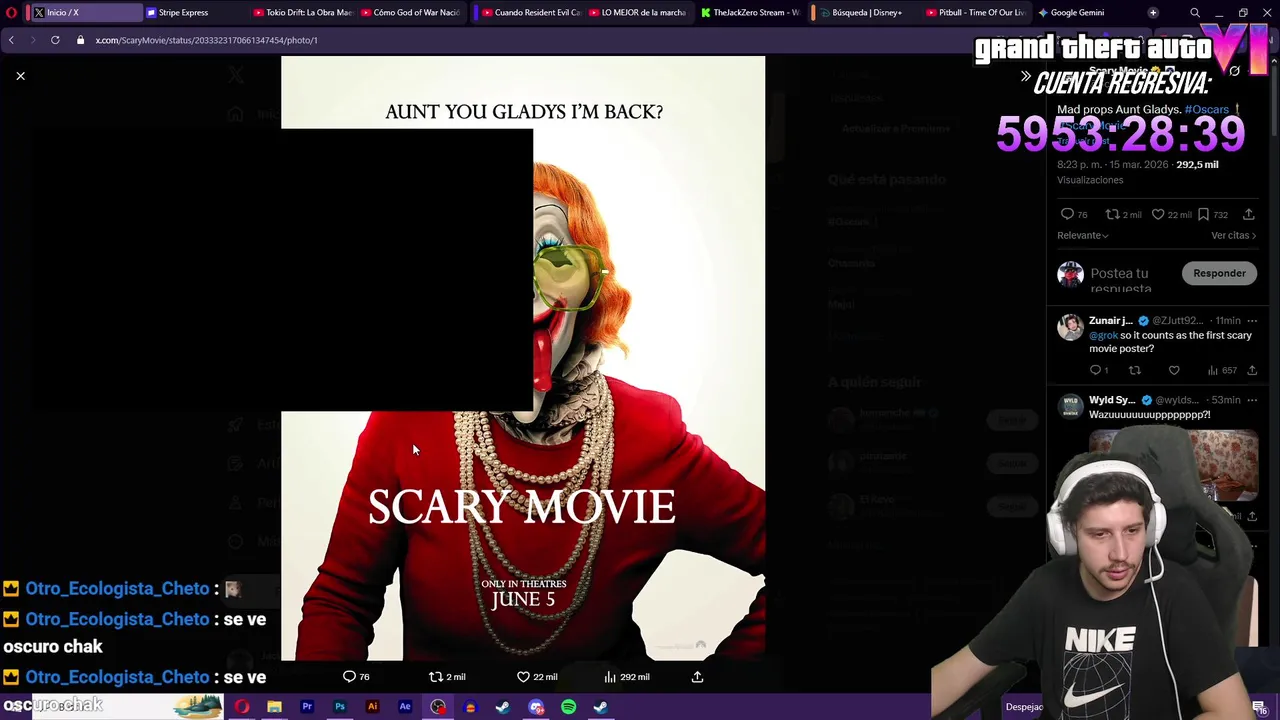Open the Relevante sort dropdown
The height and width of the screenshot is (720, 1280).
tap(1082, 236)
